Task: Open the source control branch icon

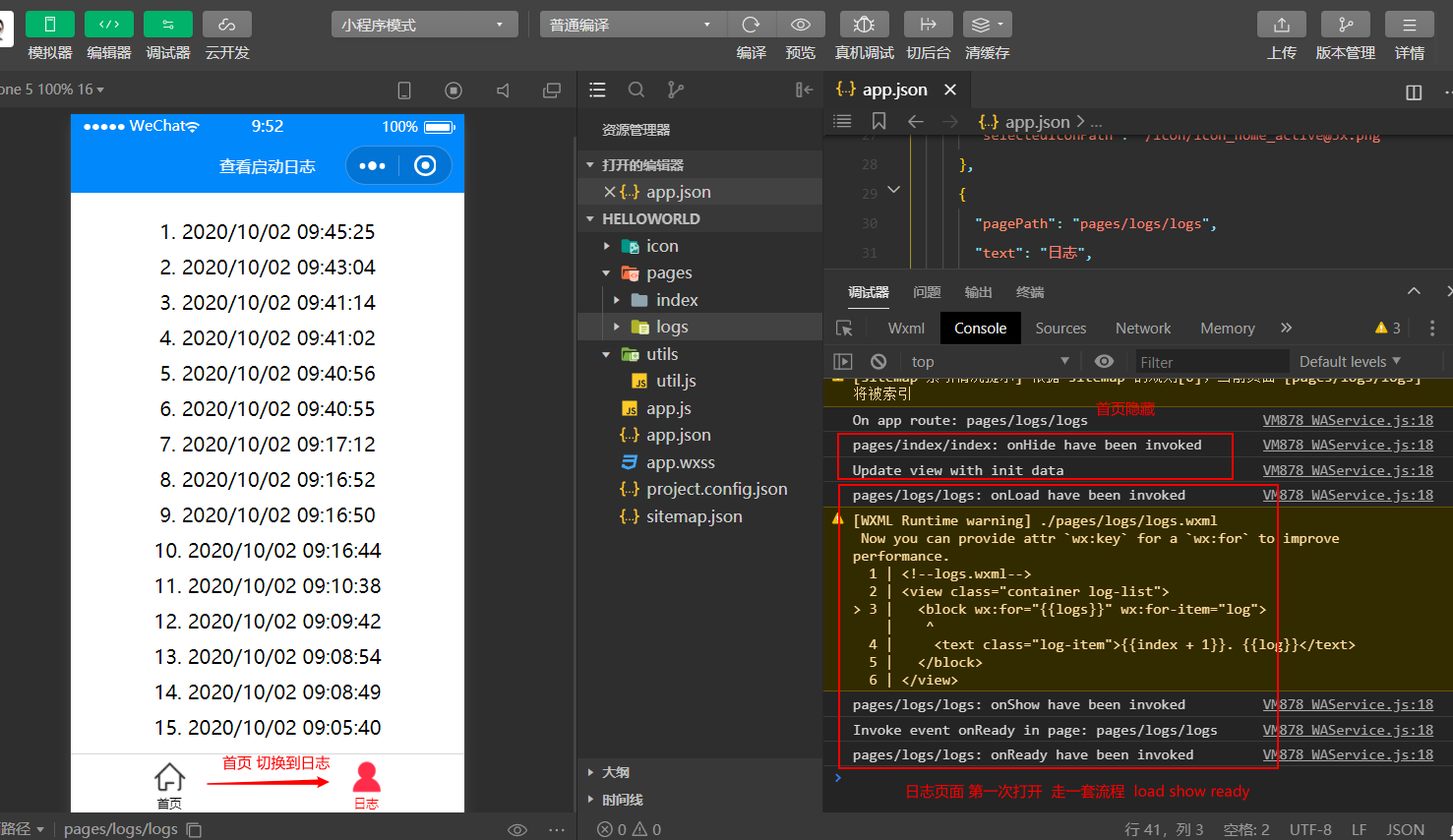Action: pos(676,90)
